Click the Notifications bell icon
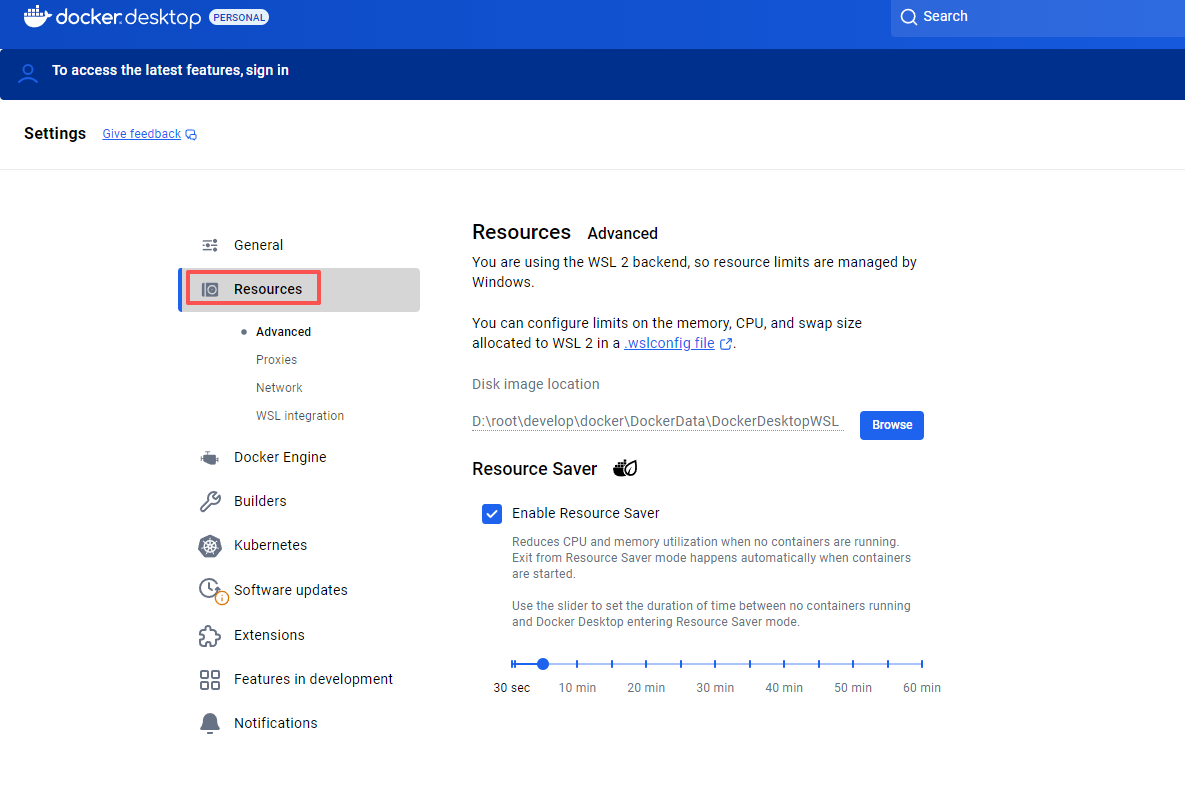 click(210, 724)
